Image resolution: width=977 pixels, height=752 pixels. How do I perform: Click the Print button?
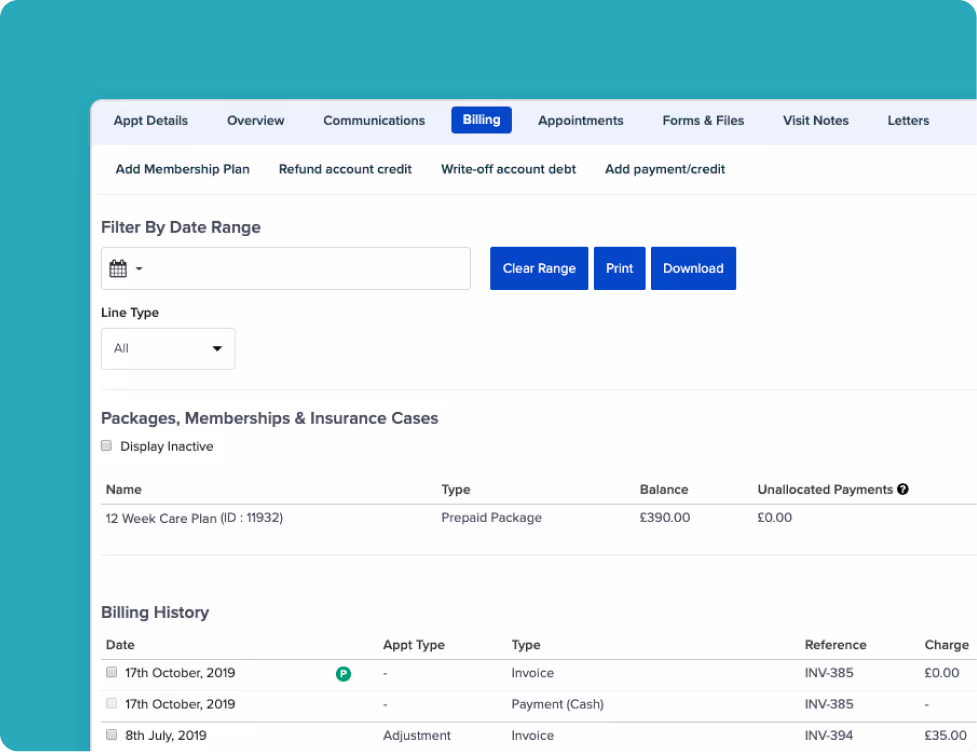pyautogui.click(x=619, y=269)
